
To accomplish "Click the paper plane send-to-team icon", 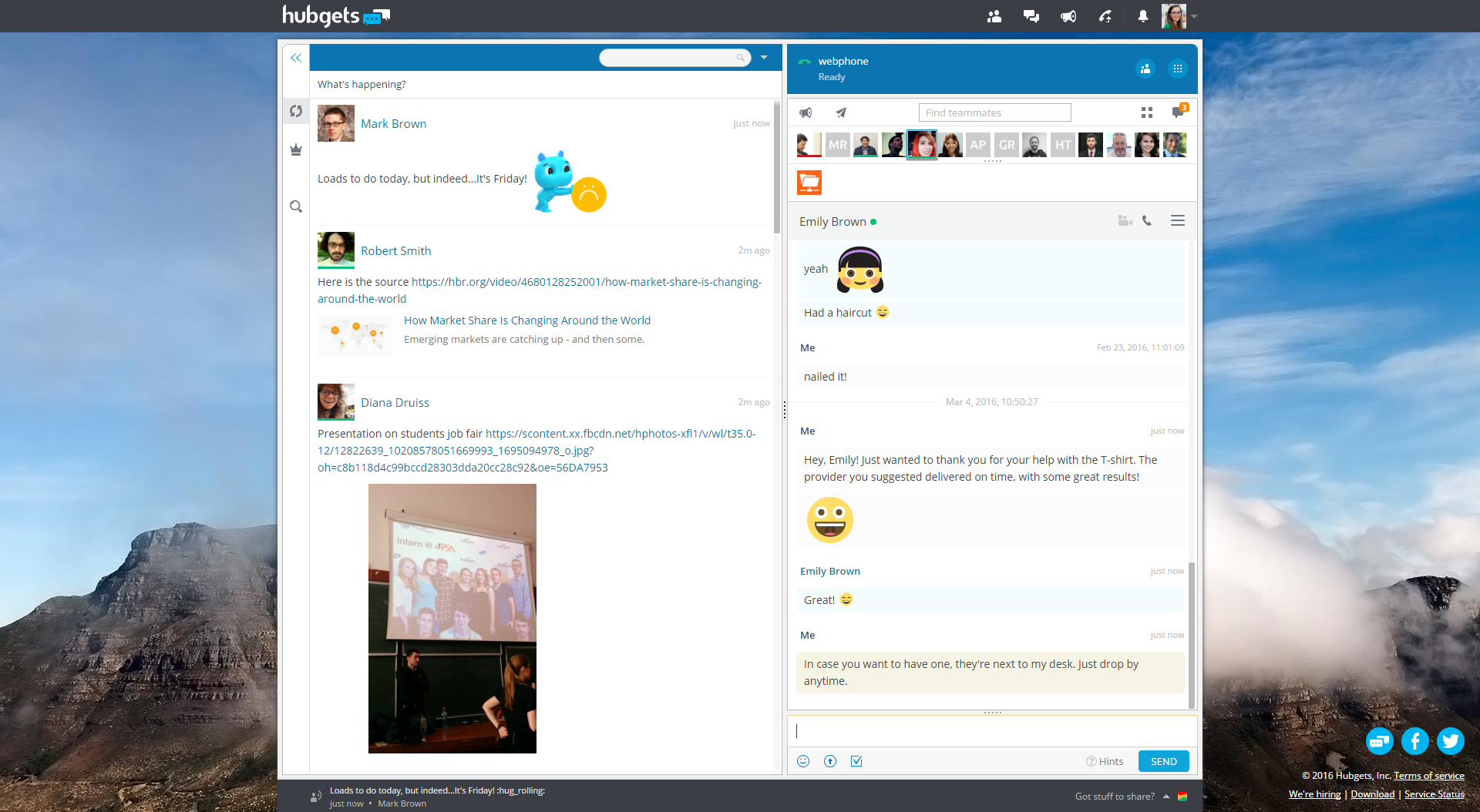I will [x=841, y=112].
